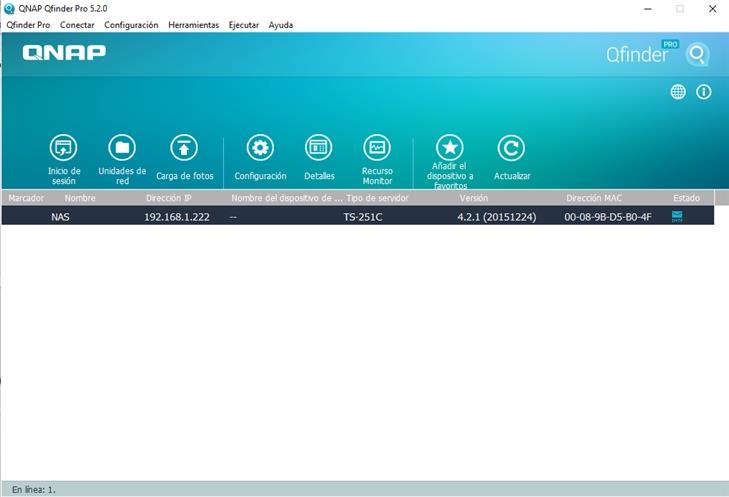Click the Inicio de sesión login icon

[x=63, y=148]
